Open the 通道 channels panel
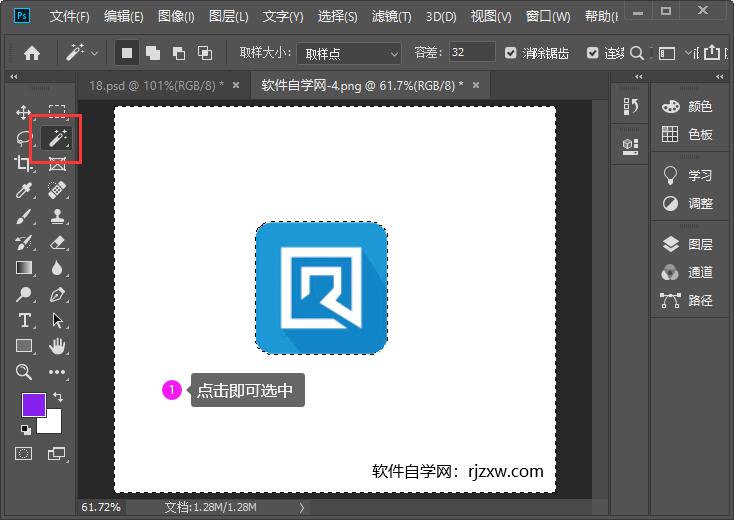734x520 pixels. click(x=687, y=272)
